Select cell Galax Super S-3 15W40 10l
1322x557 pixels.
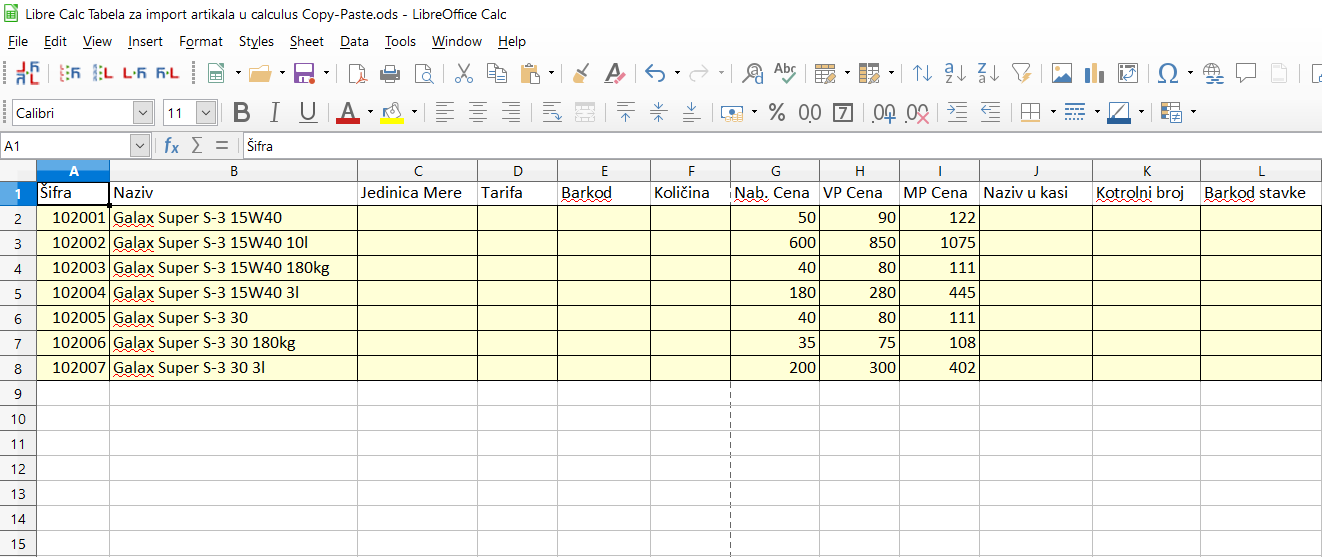coord(233,243)
